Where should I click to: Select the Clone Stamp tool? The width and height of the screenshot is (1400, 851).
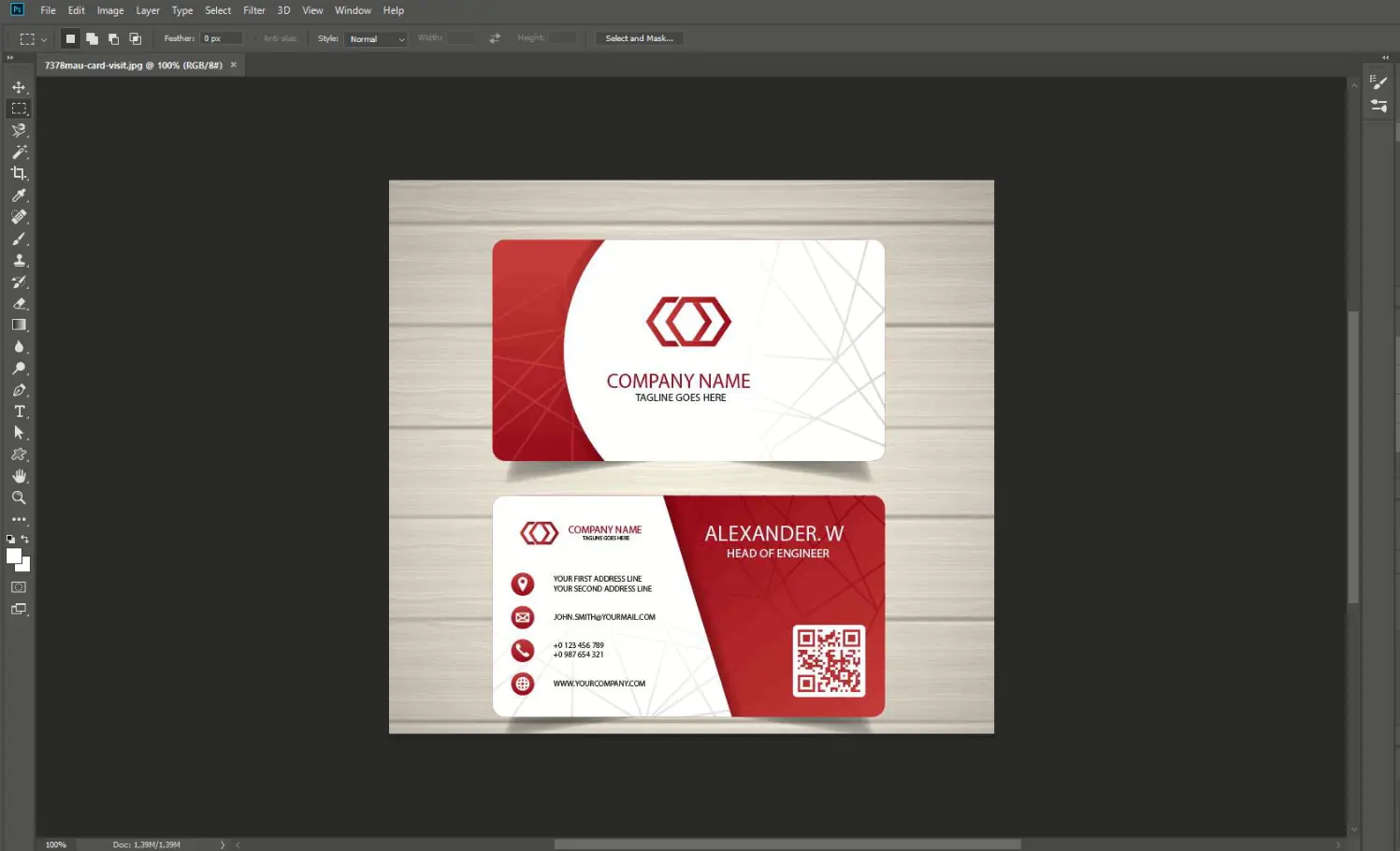[19, 260]
